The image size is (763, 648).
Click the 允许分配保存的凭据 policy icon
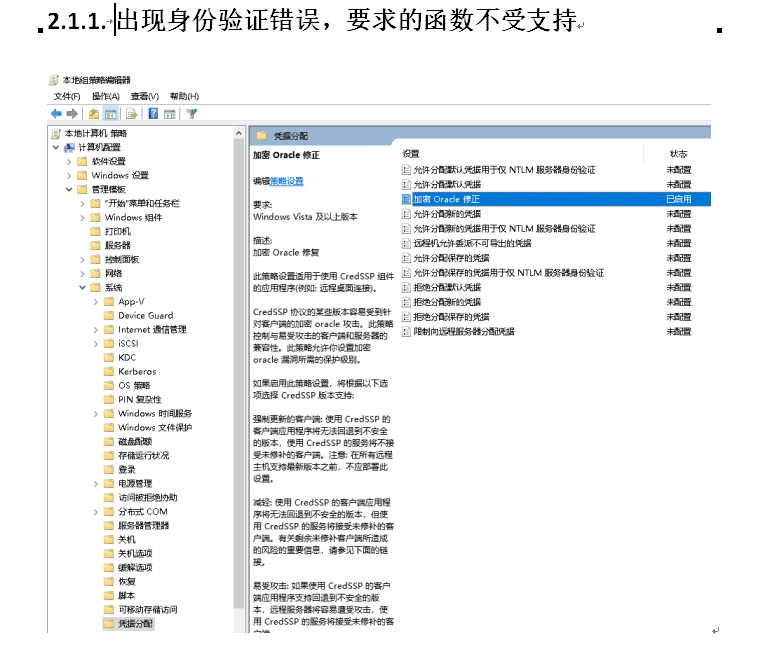(x=406, y=258)
